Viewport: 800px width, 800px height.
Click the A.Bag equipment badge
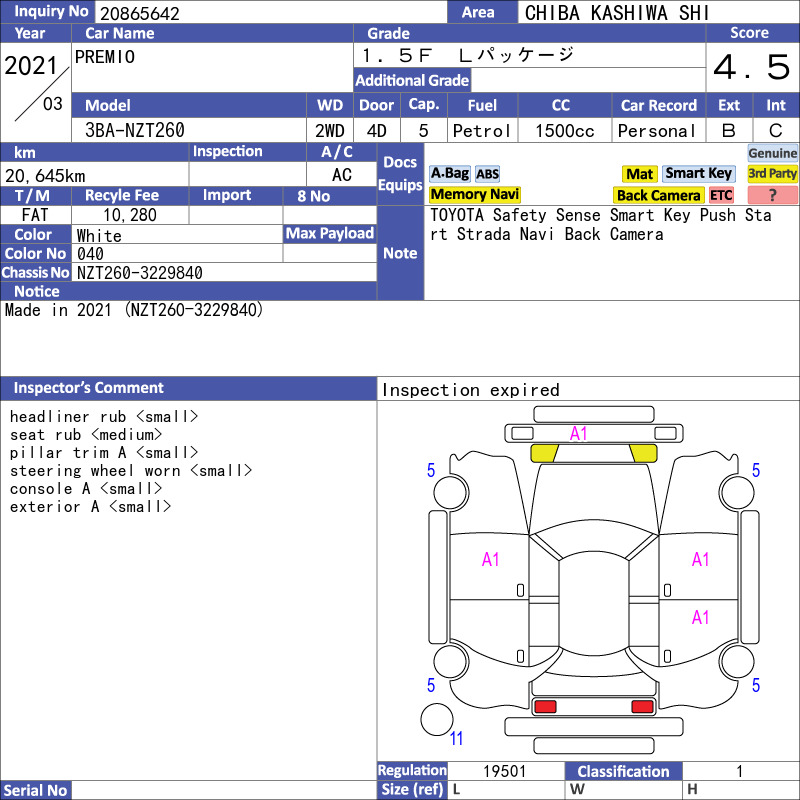(x=449, y=174)
